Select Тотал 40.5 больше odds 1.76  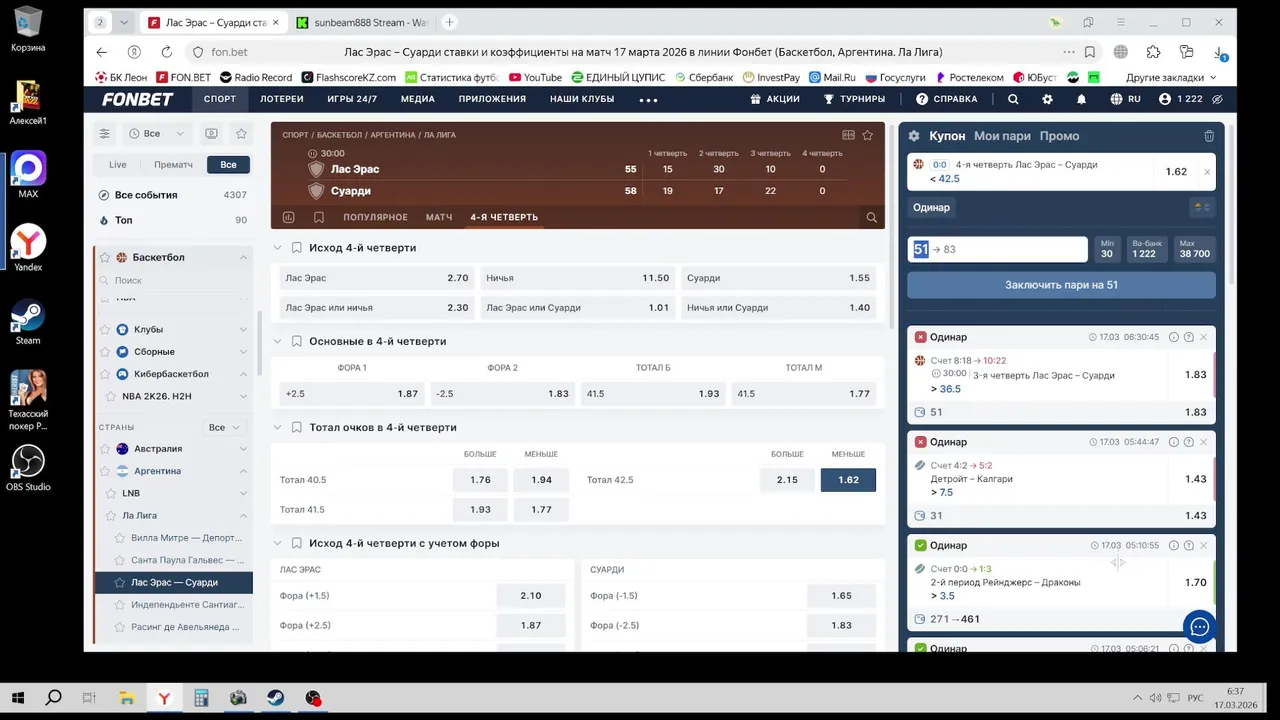[x=480, y=480]
